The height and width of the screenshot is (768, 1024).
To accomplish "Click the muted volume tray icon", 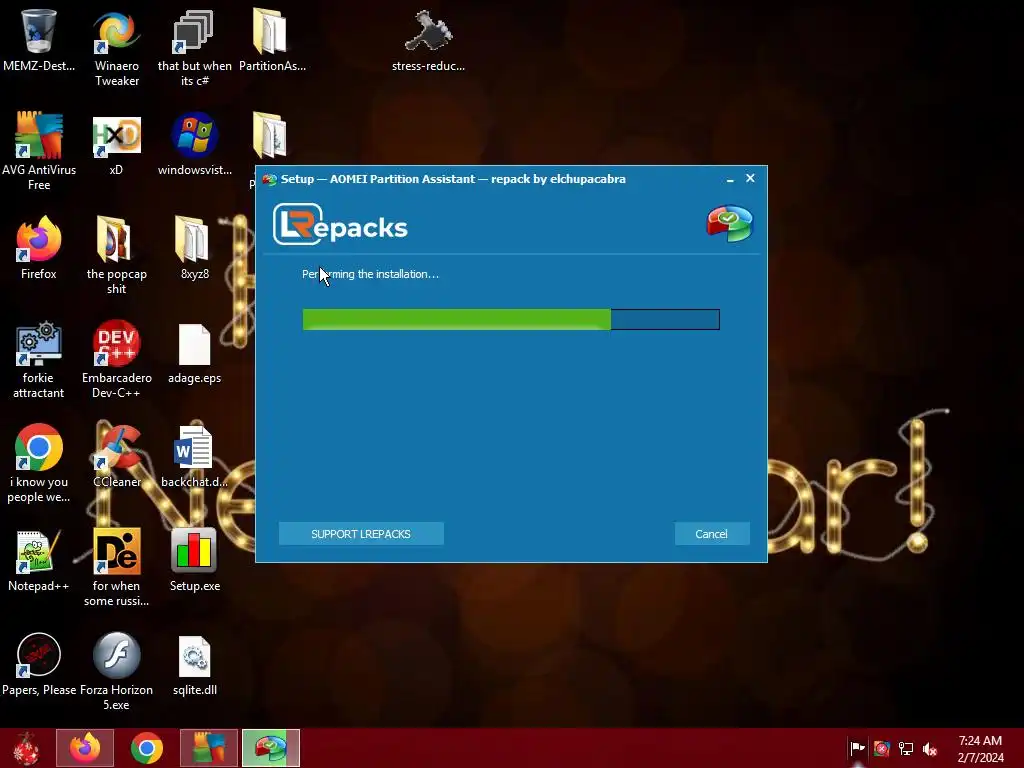I will [x=930, y=748].
